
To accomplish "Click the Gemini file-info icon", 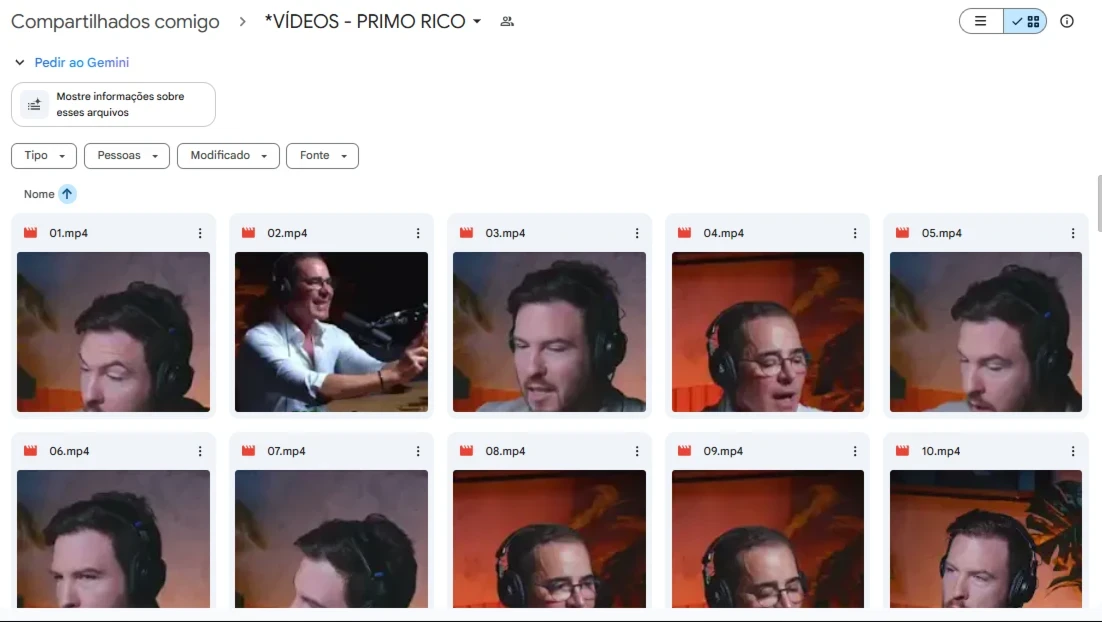I will pos(34,105).
